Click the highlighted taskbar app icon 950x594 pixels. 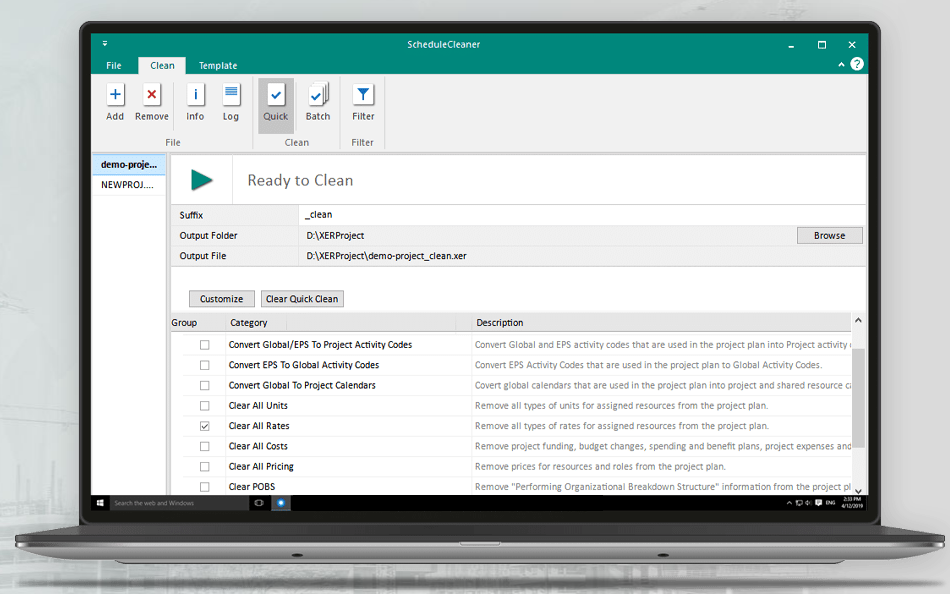pos(281,503)
